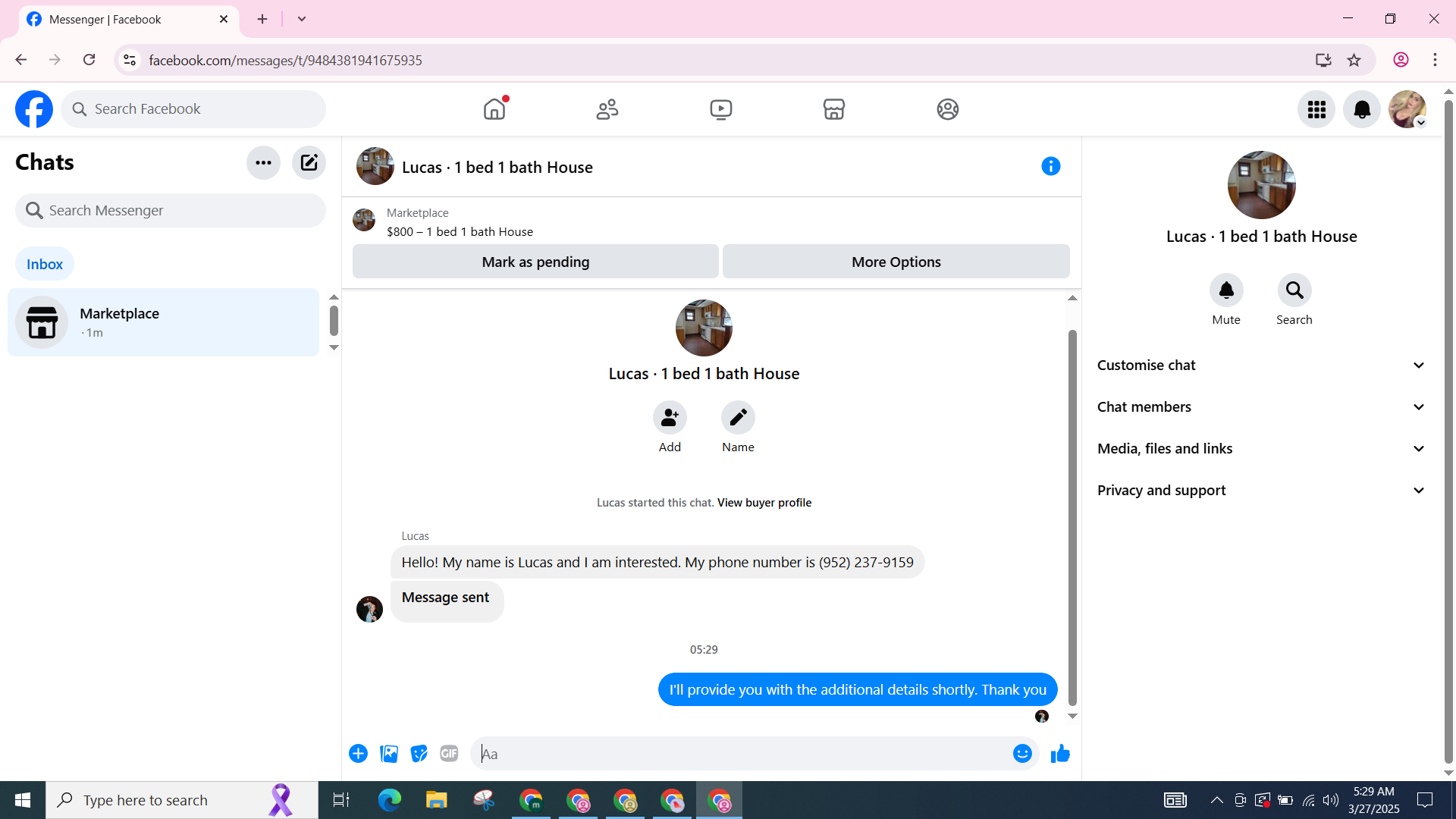Click the Search Messenger field
This screenshot has width=1456, height=819.
point(171,211)
